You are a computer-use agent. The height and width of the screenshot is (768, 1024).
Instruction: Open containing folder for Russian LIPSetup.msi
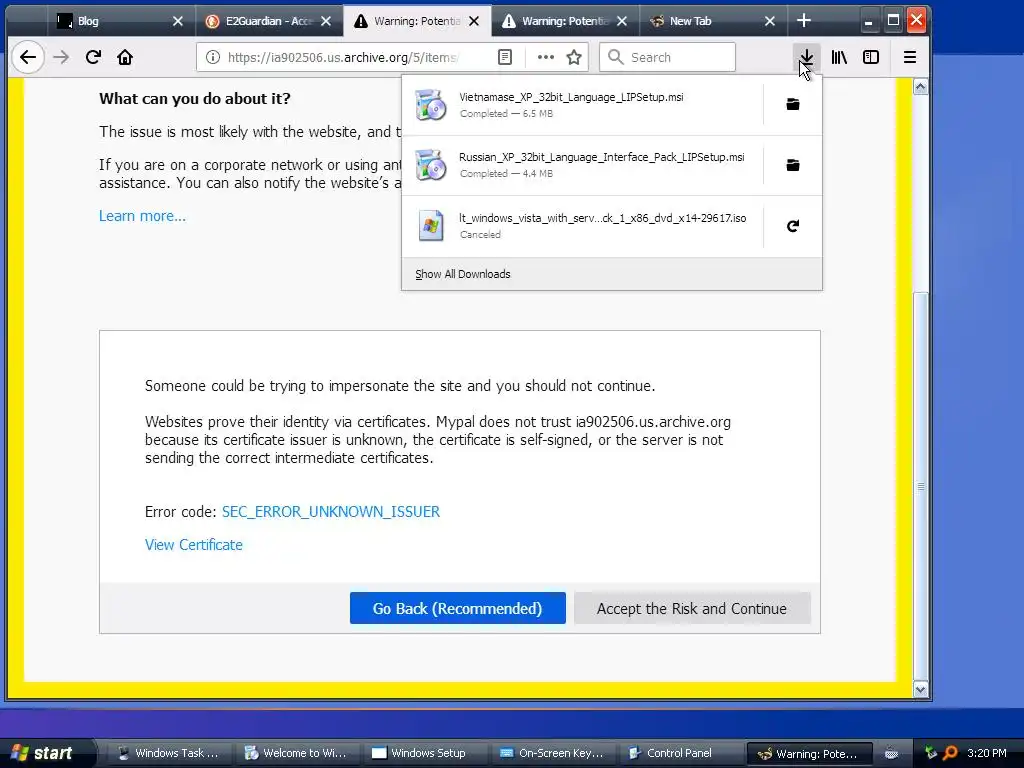793,165
